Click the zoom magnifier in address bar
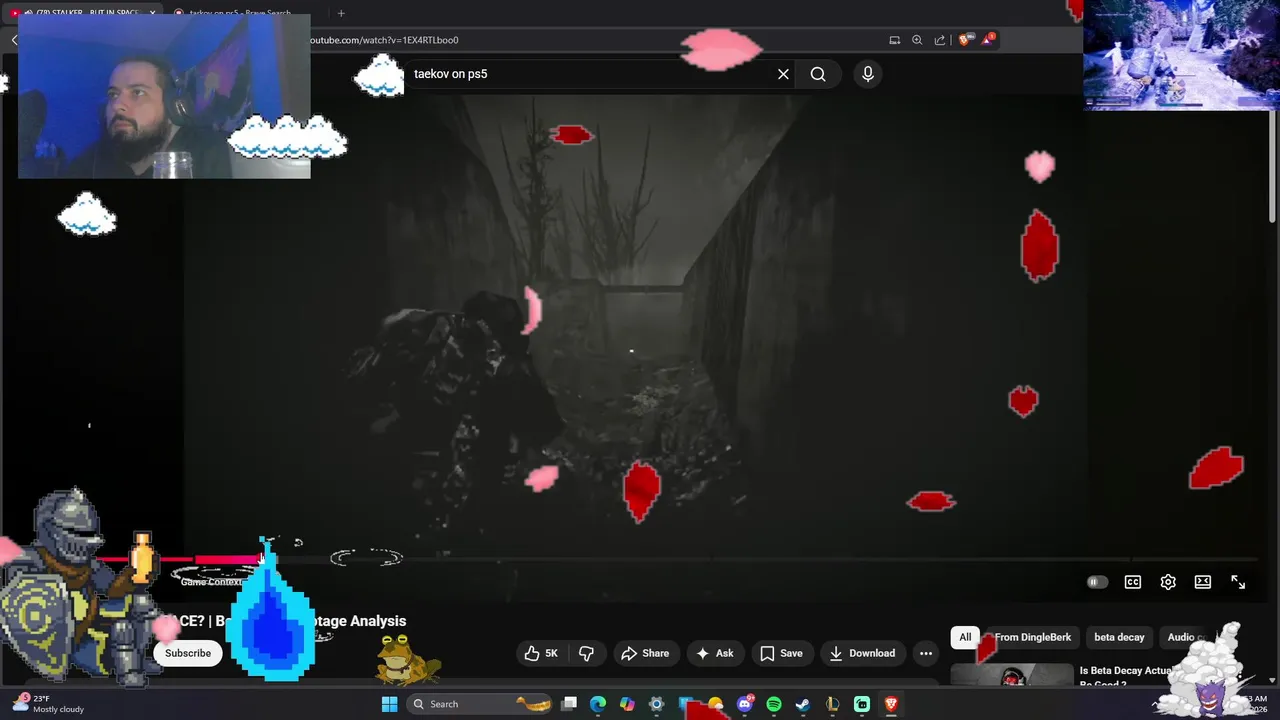 (x=917, y=40)
